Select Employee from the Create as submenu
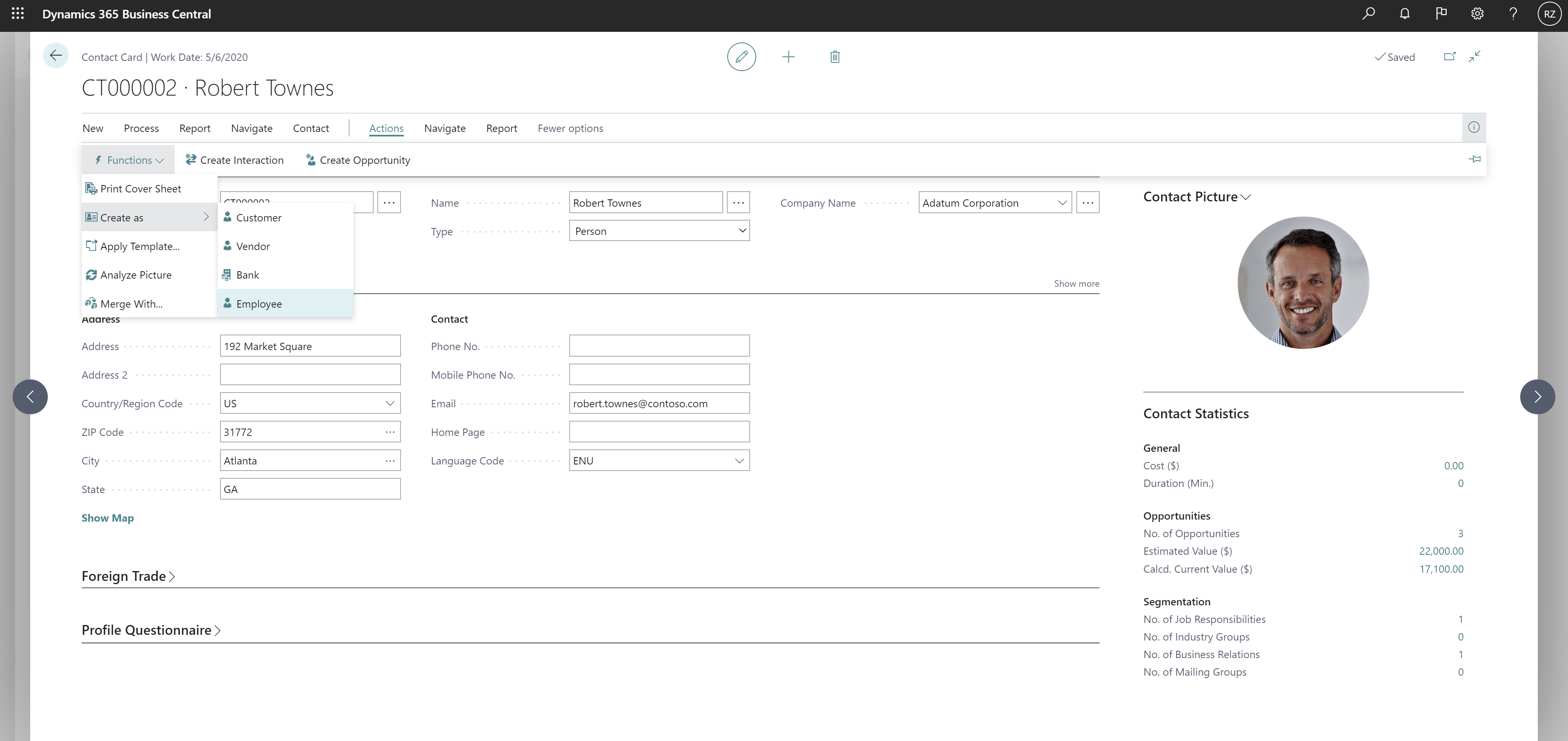This screenshot has width=1568, height=741. 259,303
